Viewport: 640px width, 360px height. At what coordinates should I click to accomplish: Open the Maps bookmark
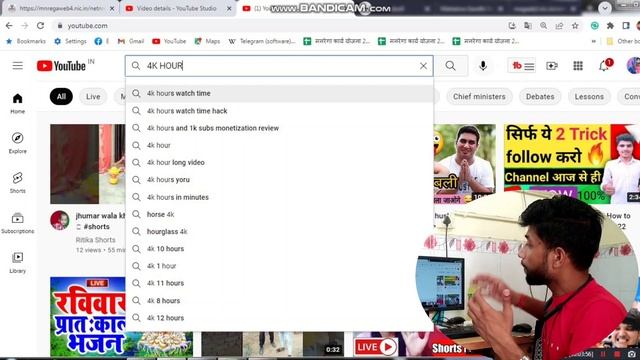pyautogui.click(x=207, y=41)
